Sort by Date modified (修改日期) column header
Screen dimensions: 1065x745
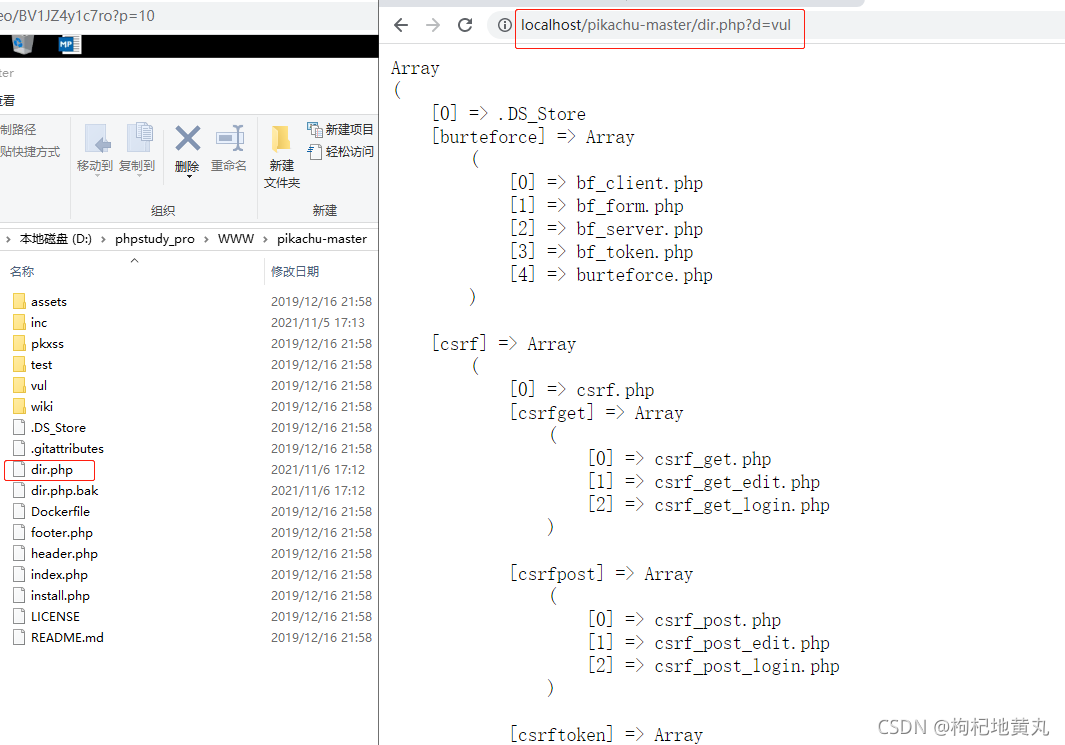point(295,272)
